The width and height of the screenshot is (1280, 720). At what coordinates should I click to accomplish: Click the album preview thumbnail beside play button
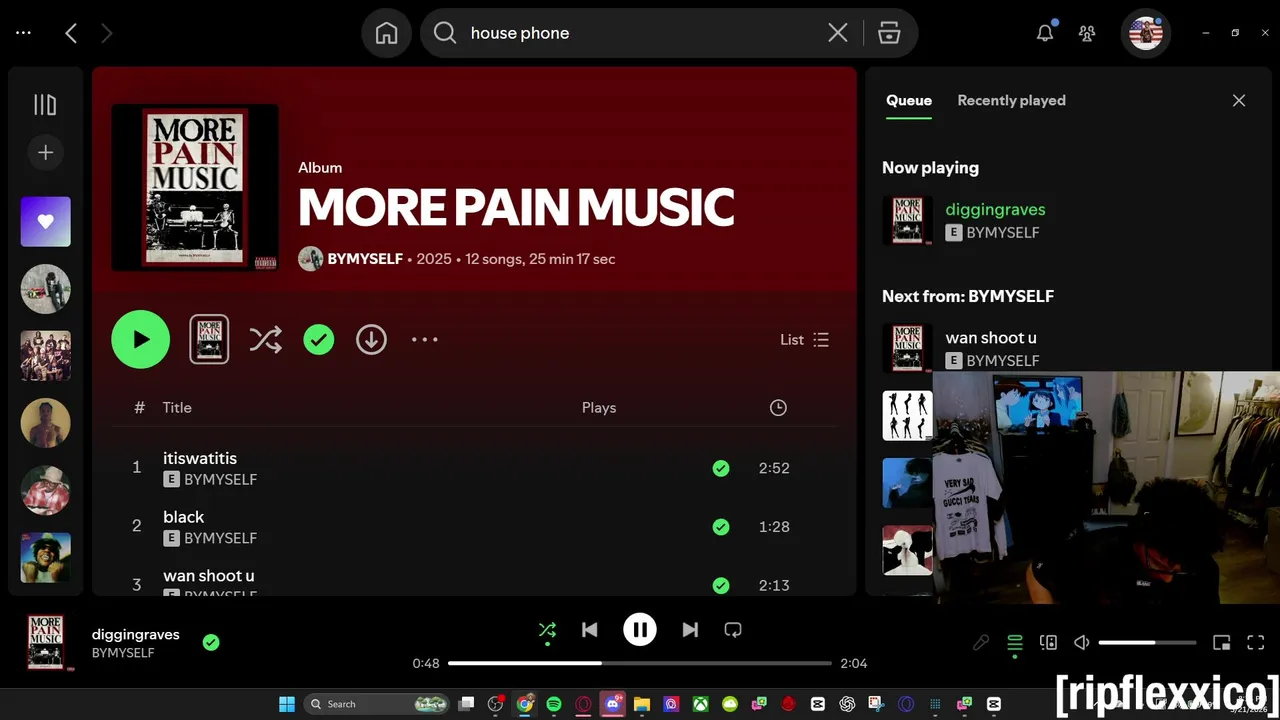(209, 339)
